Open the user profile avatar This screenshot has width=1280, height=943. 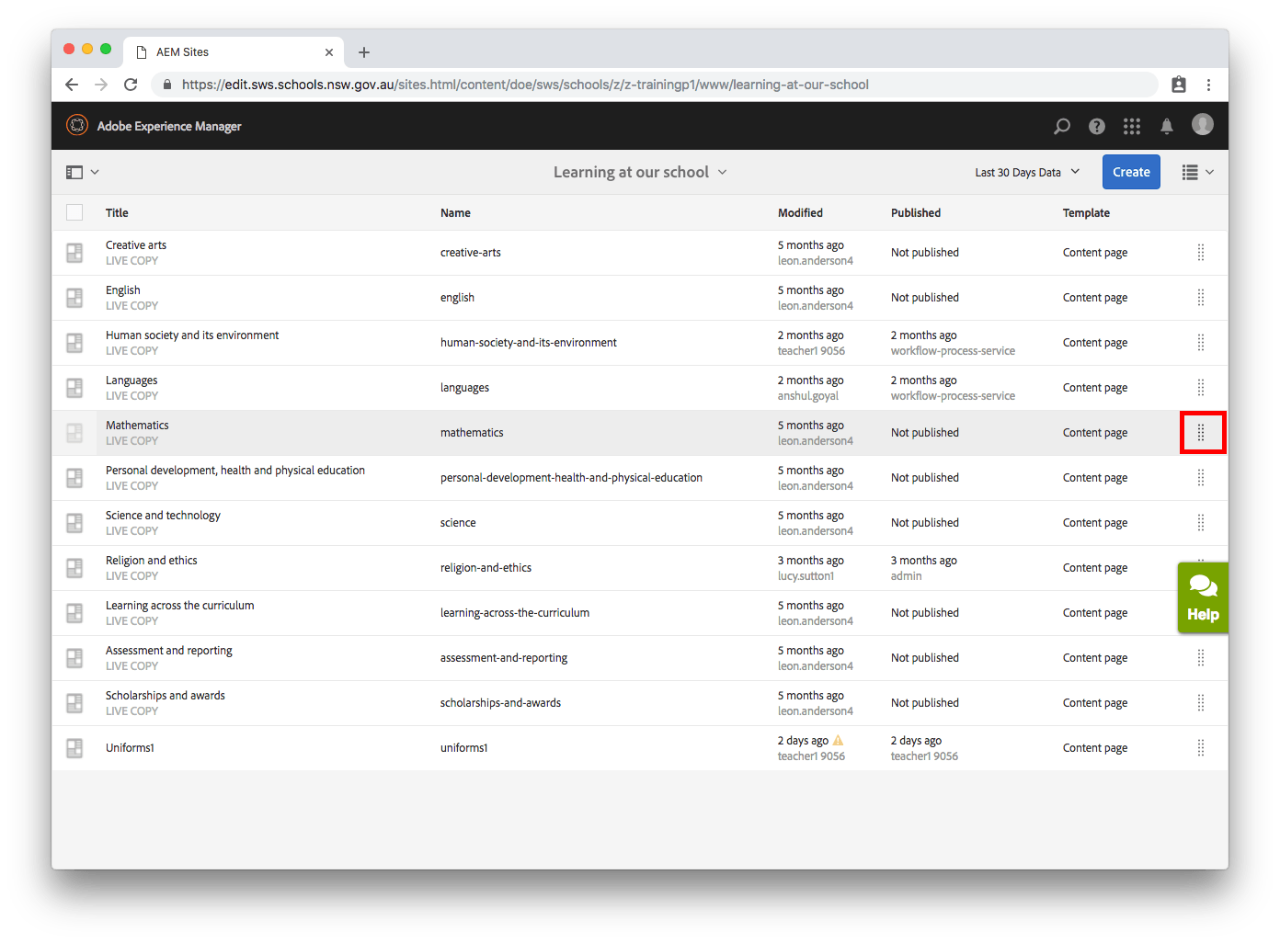[x=1202, y=124]
